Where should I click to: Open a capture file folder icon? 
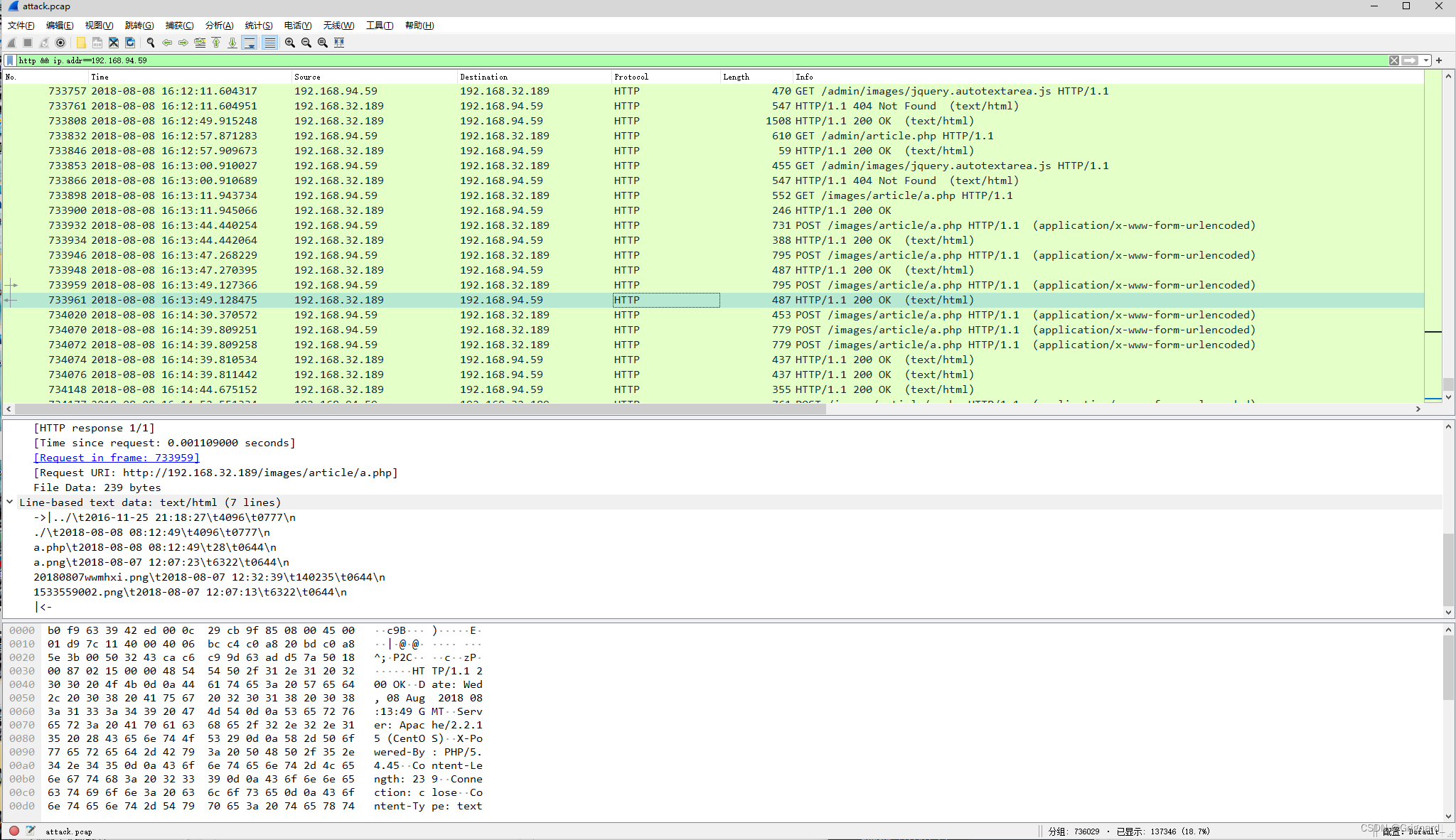pos(81,43)
